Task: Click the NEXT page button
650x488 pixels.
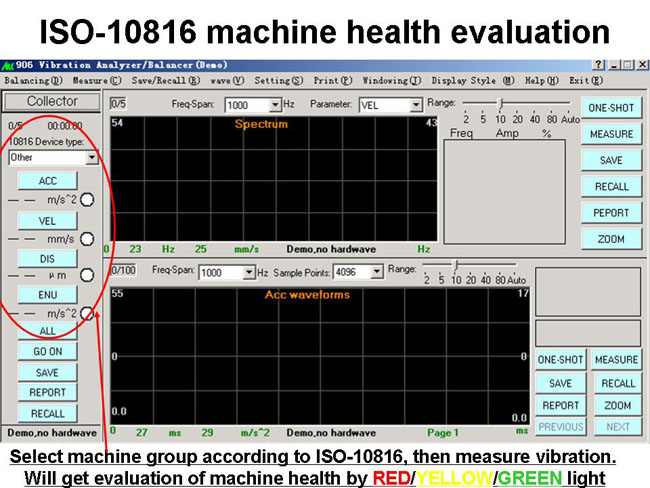Action: coord(618,427)
